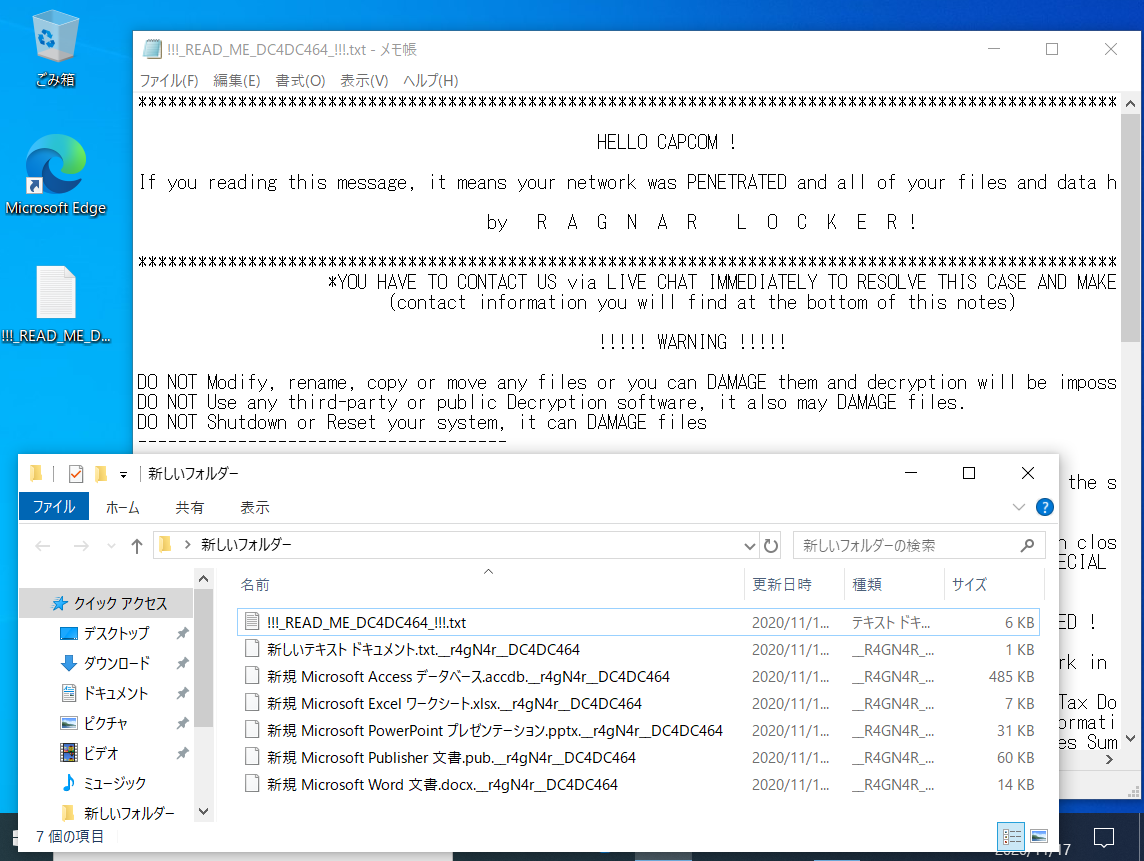Click the Properties checkmark icon in Explorer title bar

point(76,474)
